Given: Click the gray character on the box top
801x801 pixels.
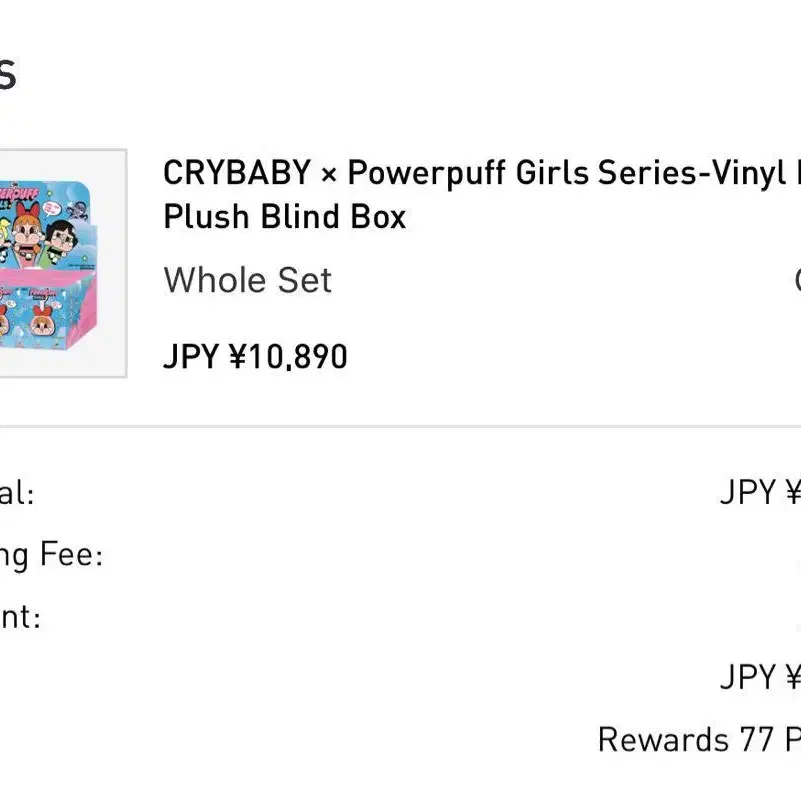Looking at the screenshot, I should 77,210.
